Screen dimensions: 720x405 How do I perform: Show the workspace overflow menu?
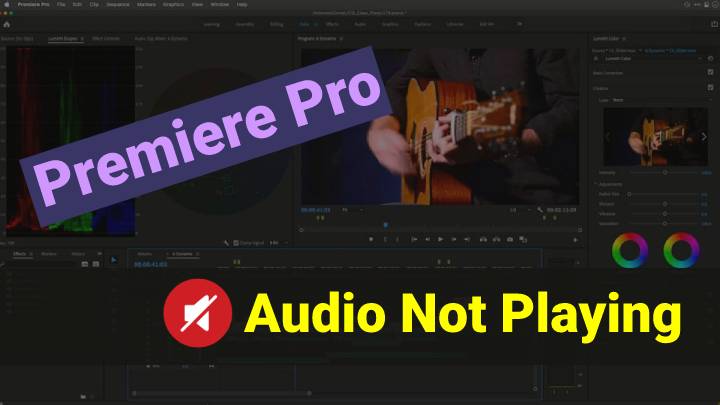click(x=519, y=24)
